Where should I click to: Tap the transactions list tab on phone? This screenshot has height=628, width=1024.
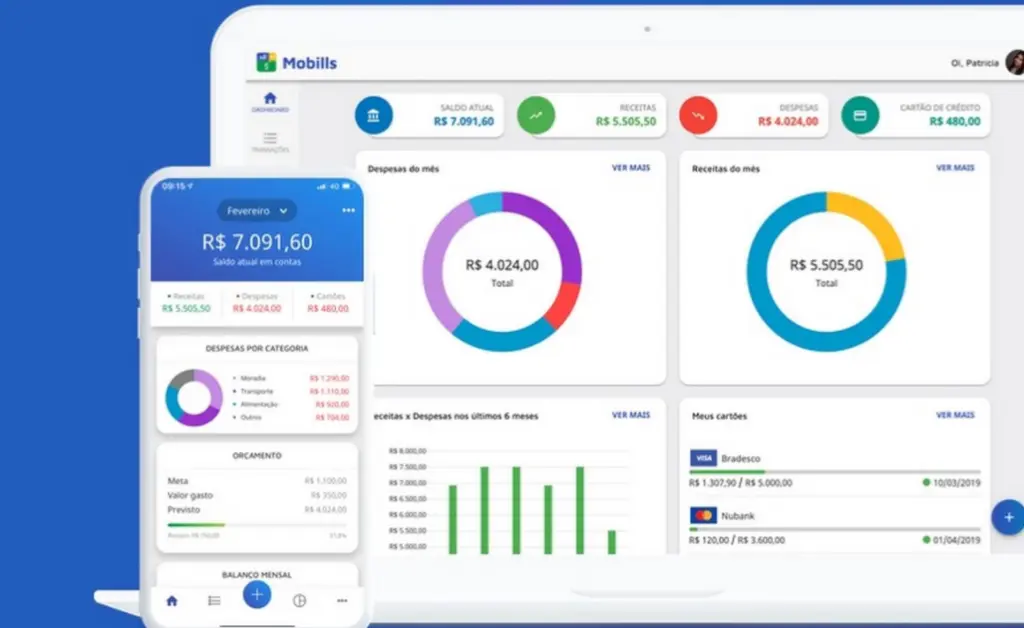click(214, 601)
